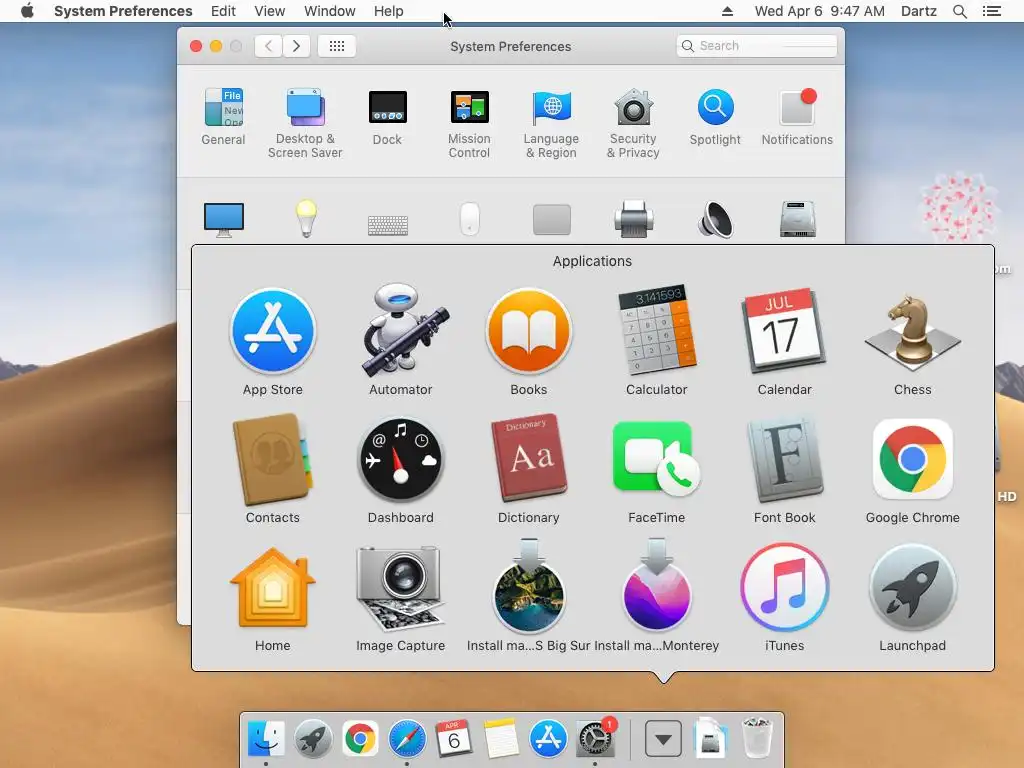Open the Displays monitor icon in System Preferences

point(223,219)
